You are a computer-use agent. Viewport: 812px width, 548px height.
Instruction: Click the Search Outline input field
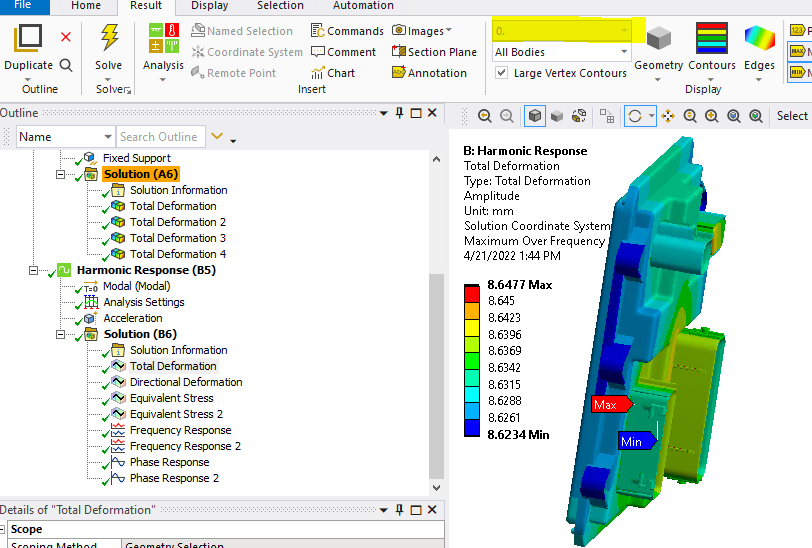[160, 137]
